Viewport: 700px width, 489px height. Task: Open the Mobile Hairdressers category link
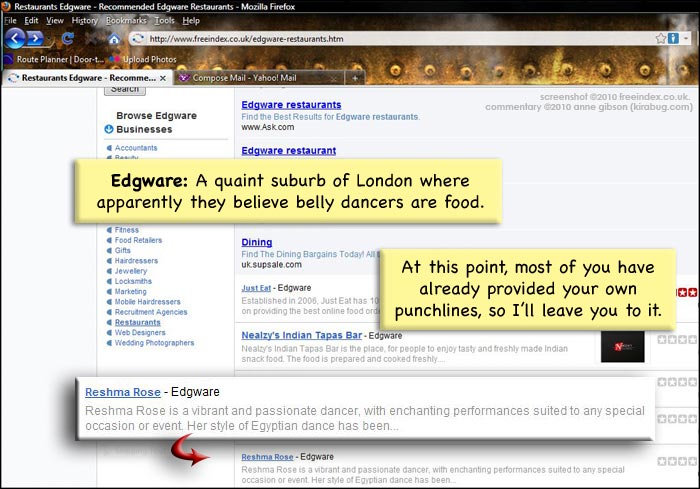coord(148,302)
